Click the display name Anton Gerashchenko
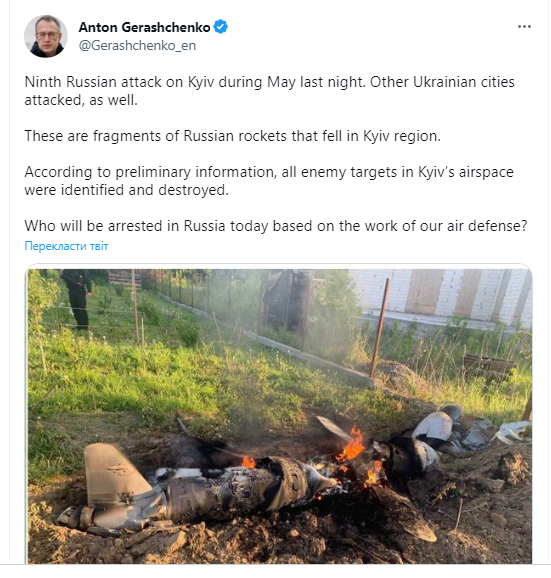The width and height of the screenshot is (551, 578). point(144,27)
